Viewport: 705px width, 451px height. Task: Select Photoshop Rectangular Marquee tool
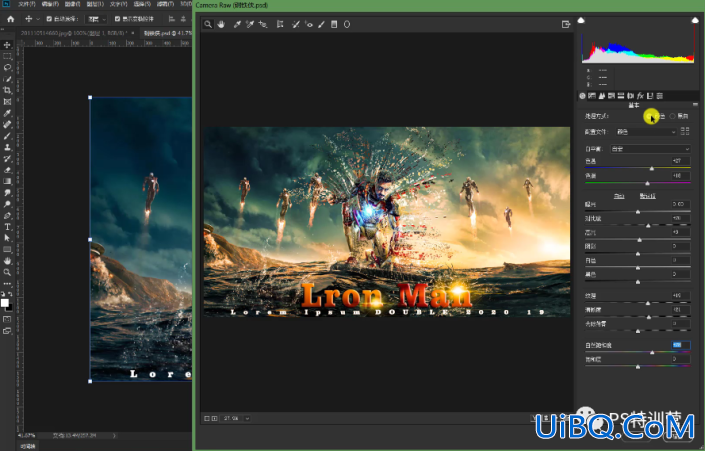tap(7, 56)
